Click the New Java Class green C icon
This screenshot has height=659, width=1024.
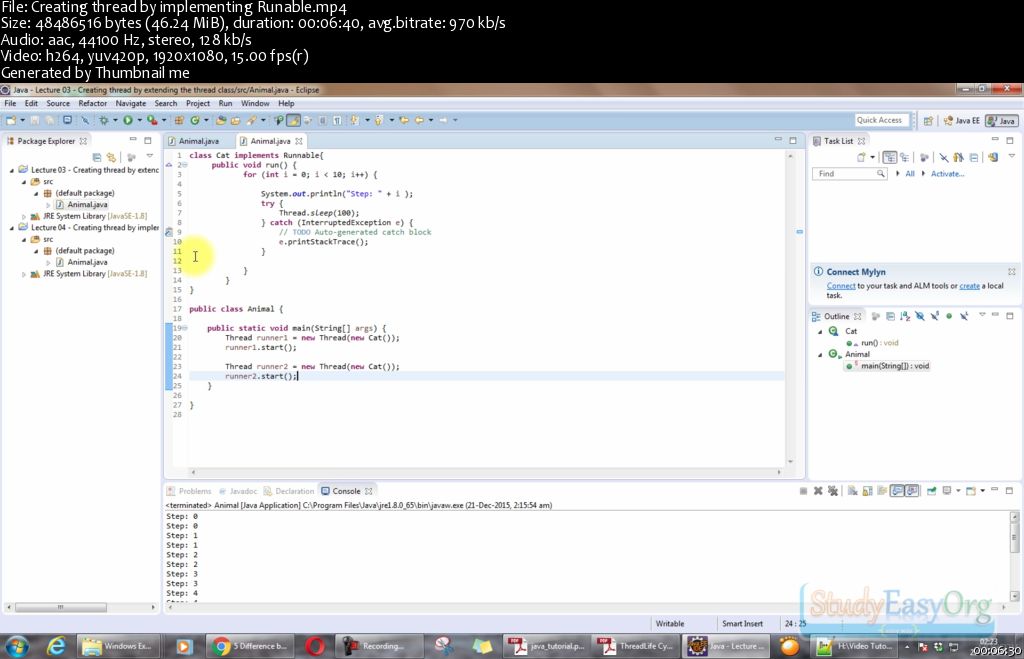[x=195, y=120]
